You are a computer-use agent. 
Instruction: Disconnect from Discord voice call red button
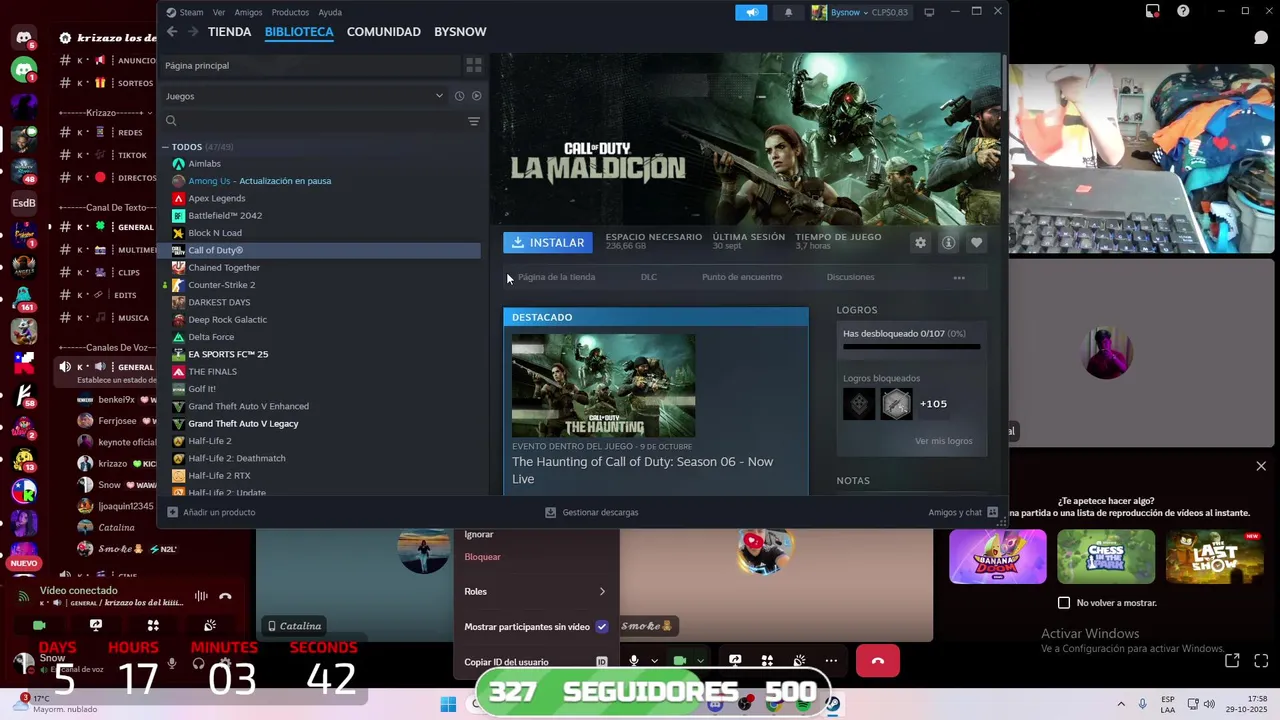[877, 661]
